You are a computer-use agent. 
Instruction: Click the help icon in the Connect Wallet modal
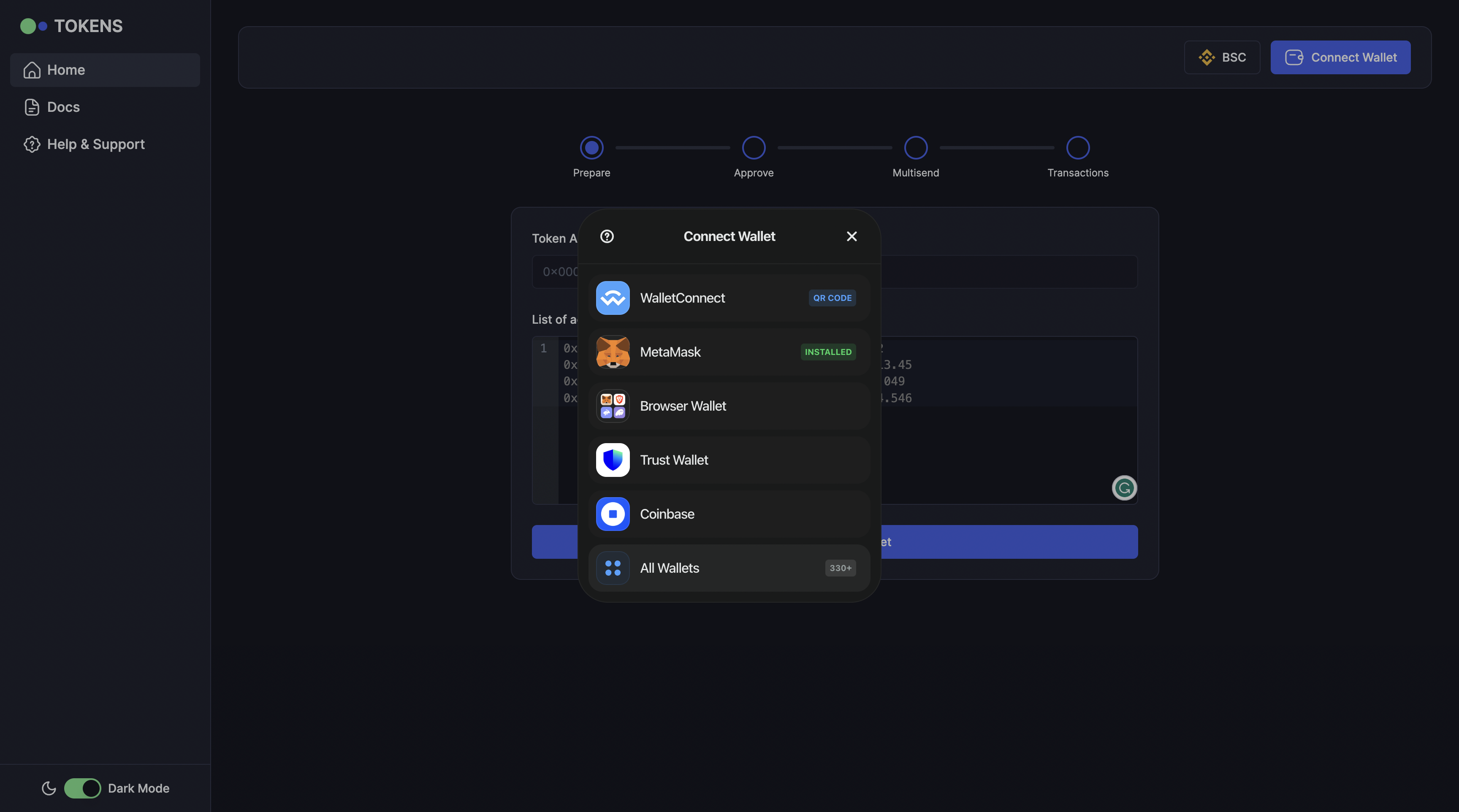(607, 236)
